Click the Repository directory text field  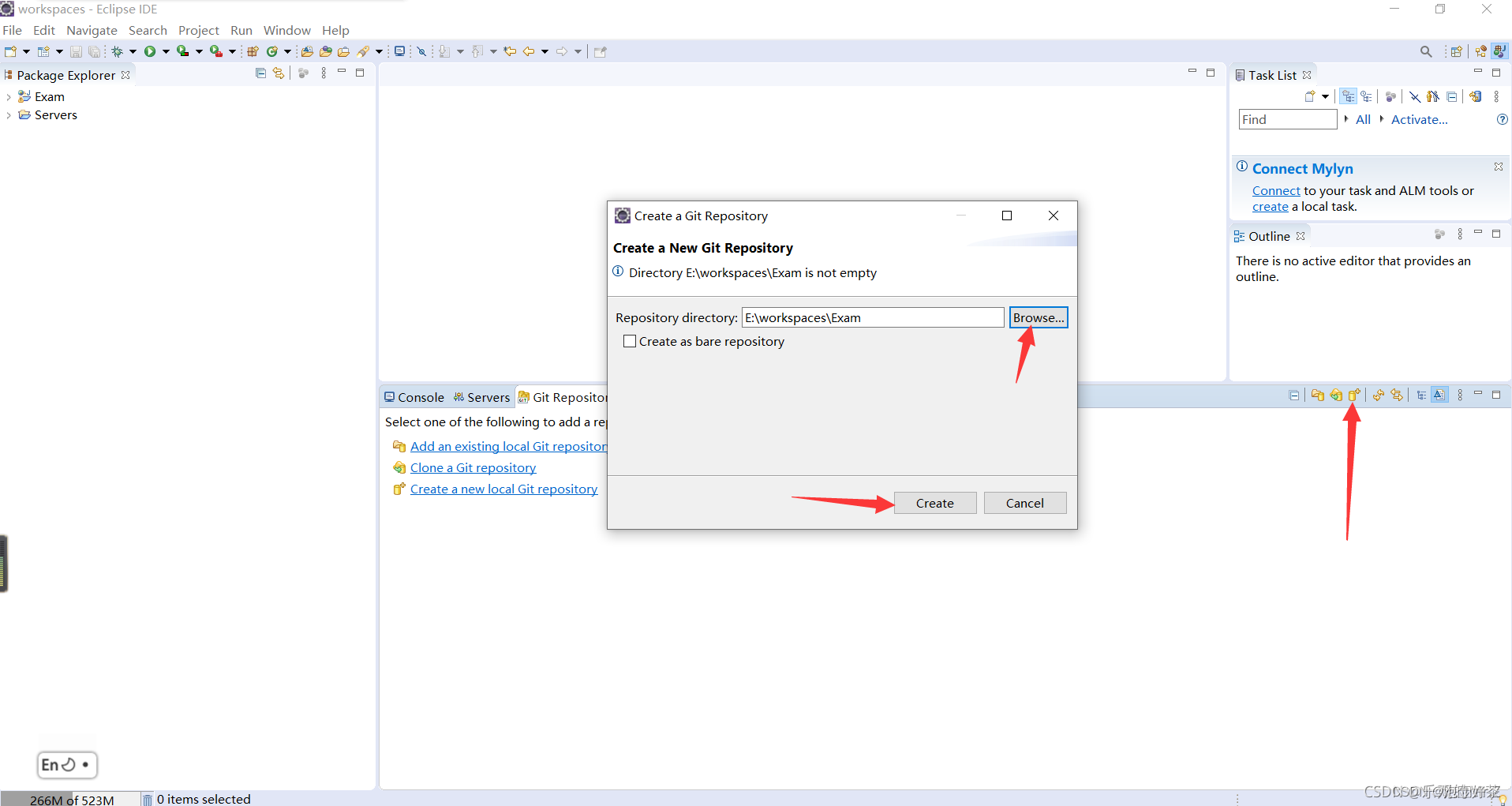(x=873, y=317)
